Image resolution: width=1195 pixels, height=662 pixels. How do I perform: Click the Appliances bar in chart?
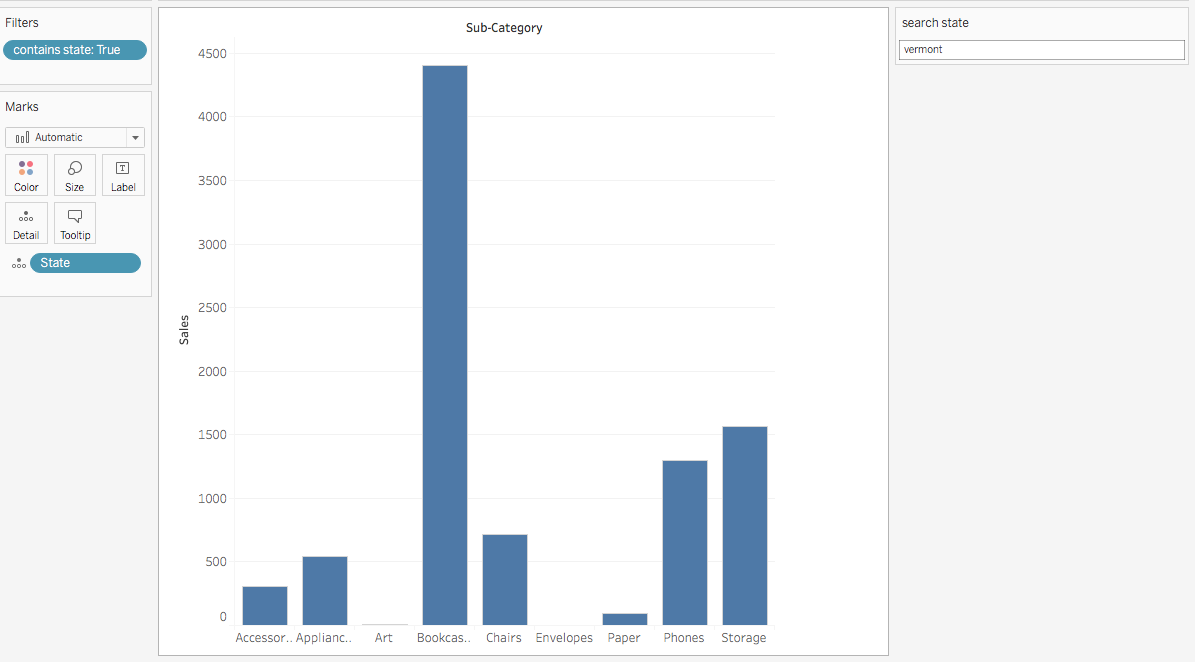[x=325, y=590]
